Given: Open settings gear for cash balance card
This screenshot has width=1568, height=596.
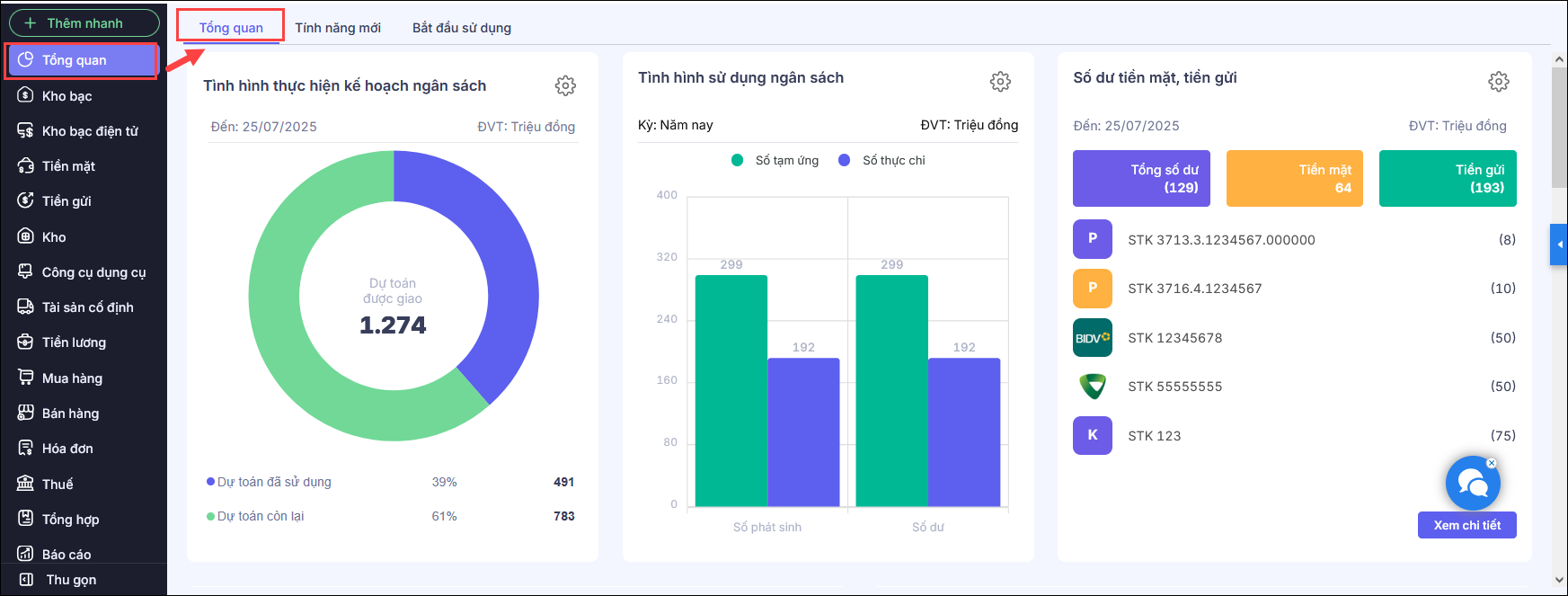Looking at the screenshot, I should point(1498,82).
